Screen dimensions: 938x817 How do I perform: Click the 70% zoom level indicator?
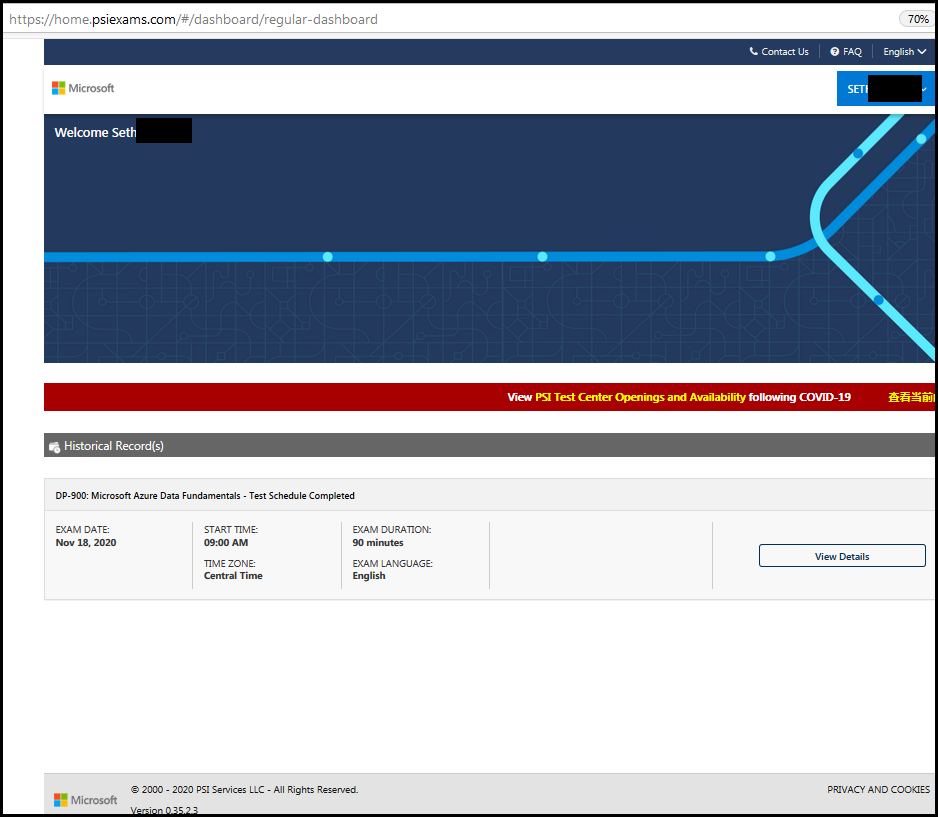click(x=918, y=19)
